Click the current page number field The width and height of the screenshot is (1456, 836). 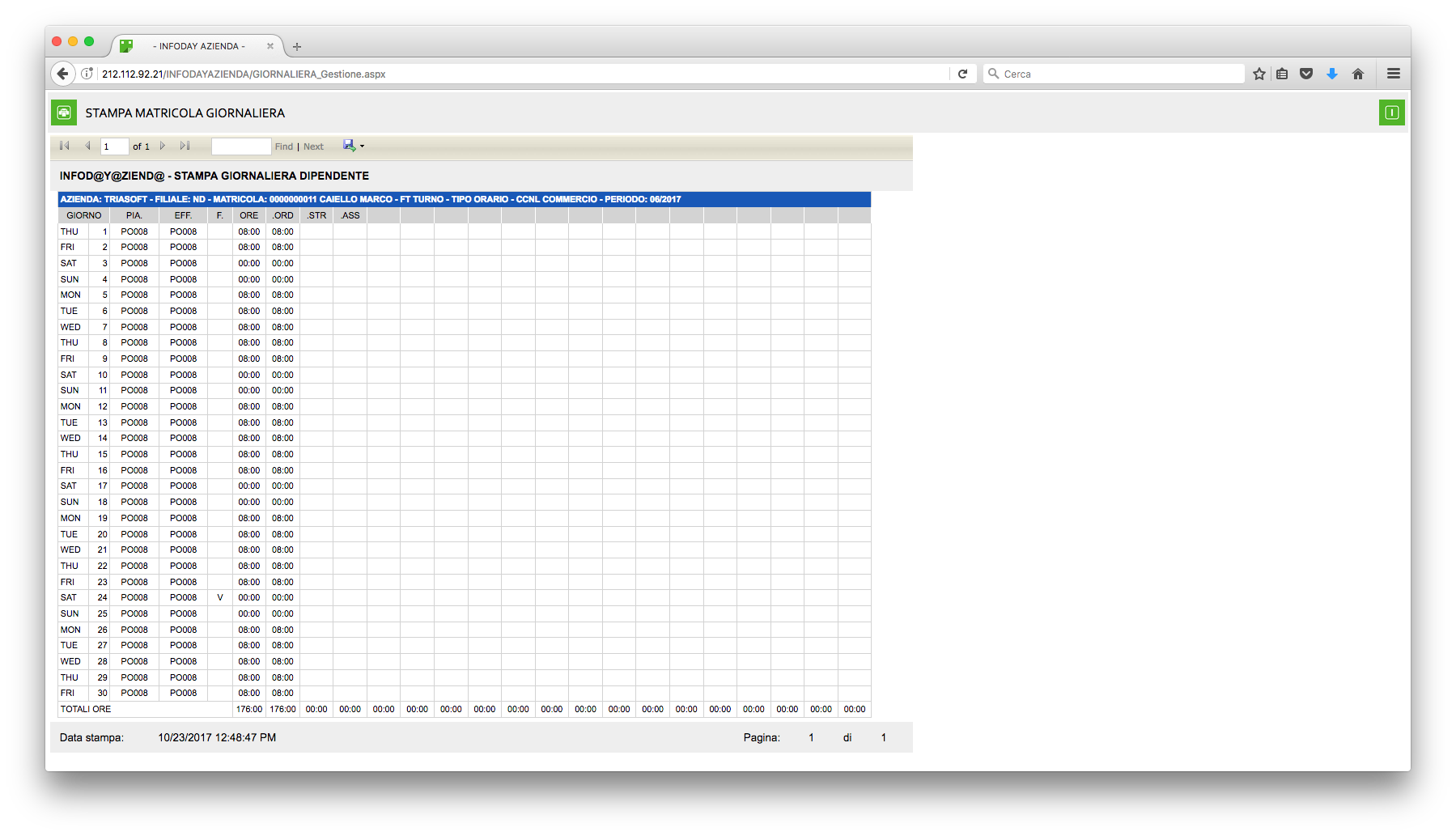click(114, 146)
